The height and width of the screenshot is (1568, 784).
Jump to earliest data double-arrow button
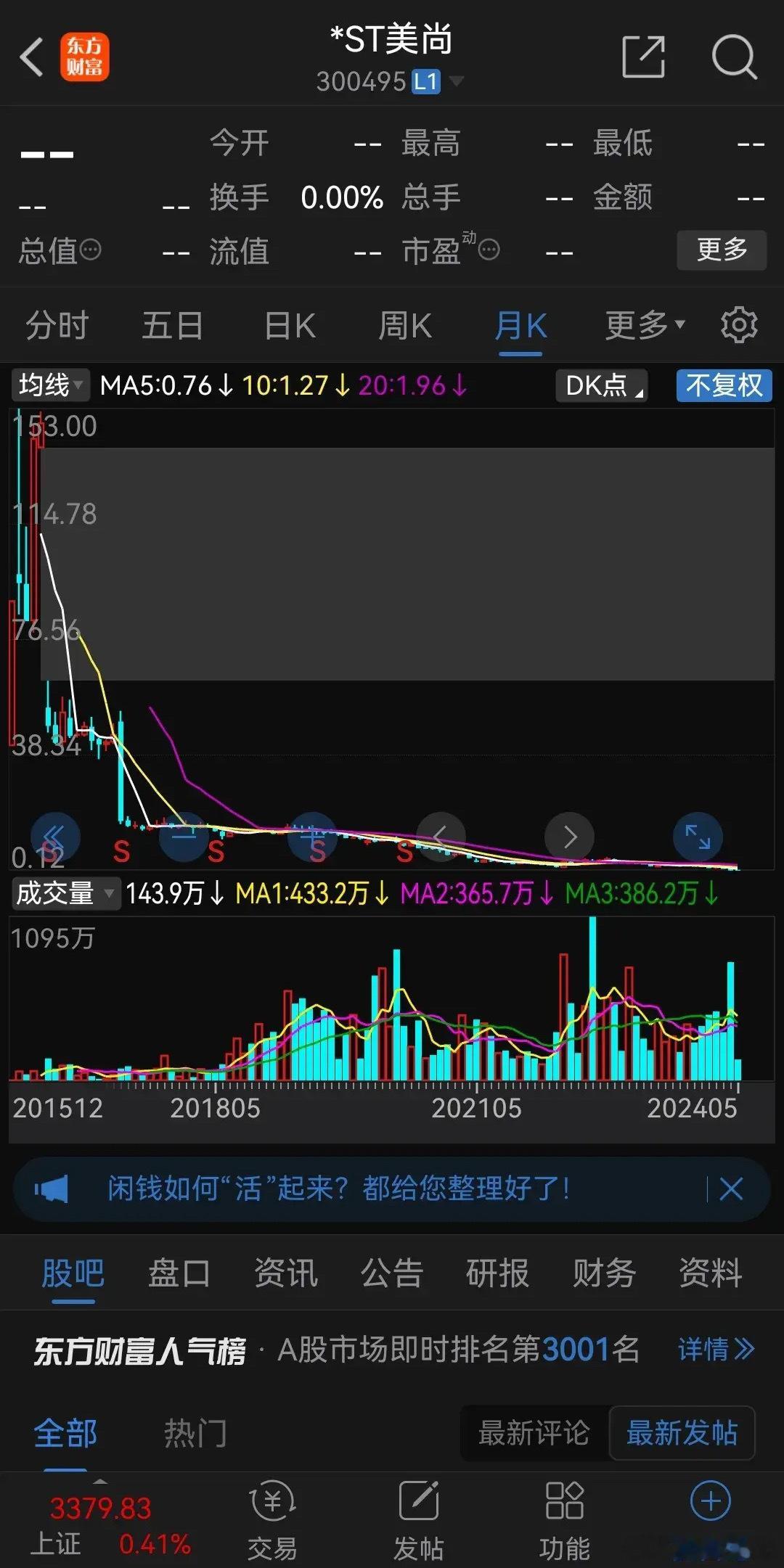click(x=54, y=837)
